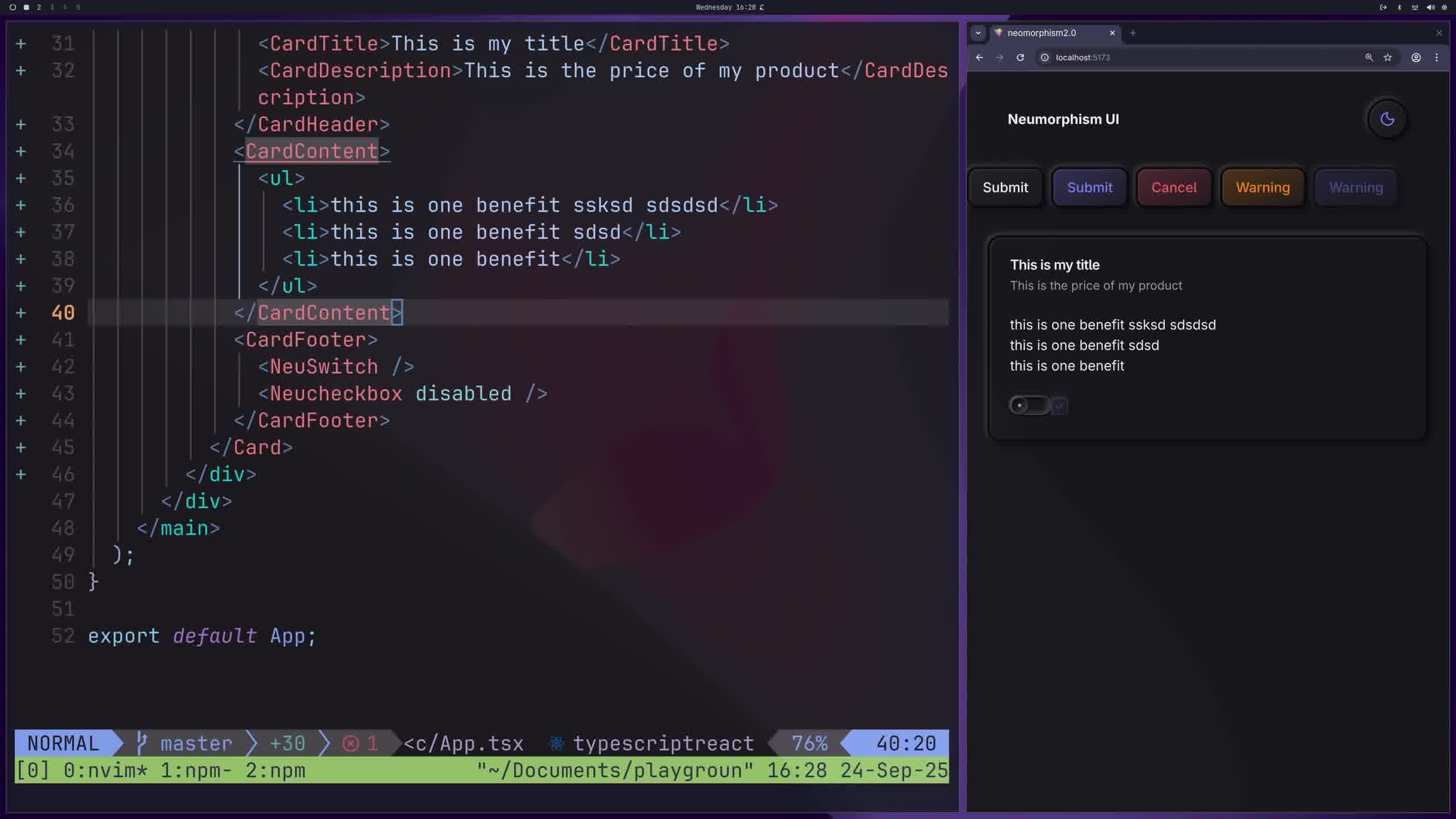View site information icon in address bar

[1045, 57]
